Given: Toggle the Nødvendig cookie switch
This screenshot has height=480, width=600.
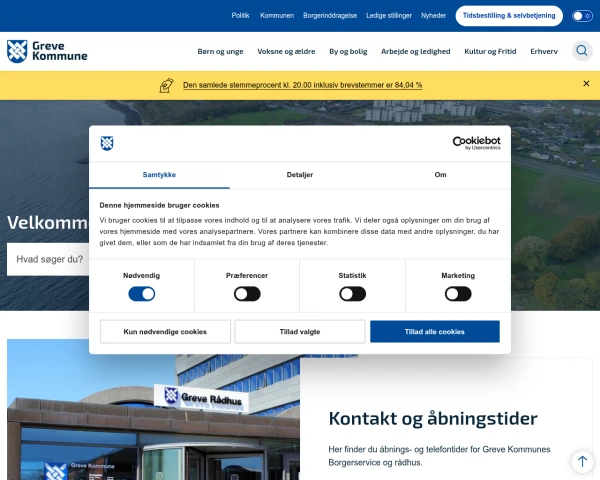Looking at the screenshot, I should pyautogui.click(x=142, y=294).
